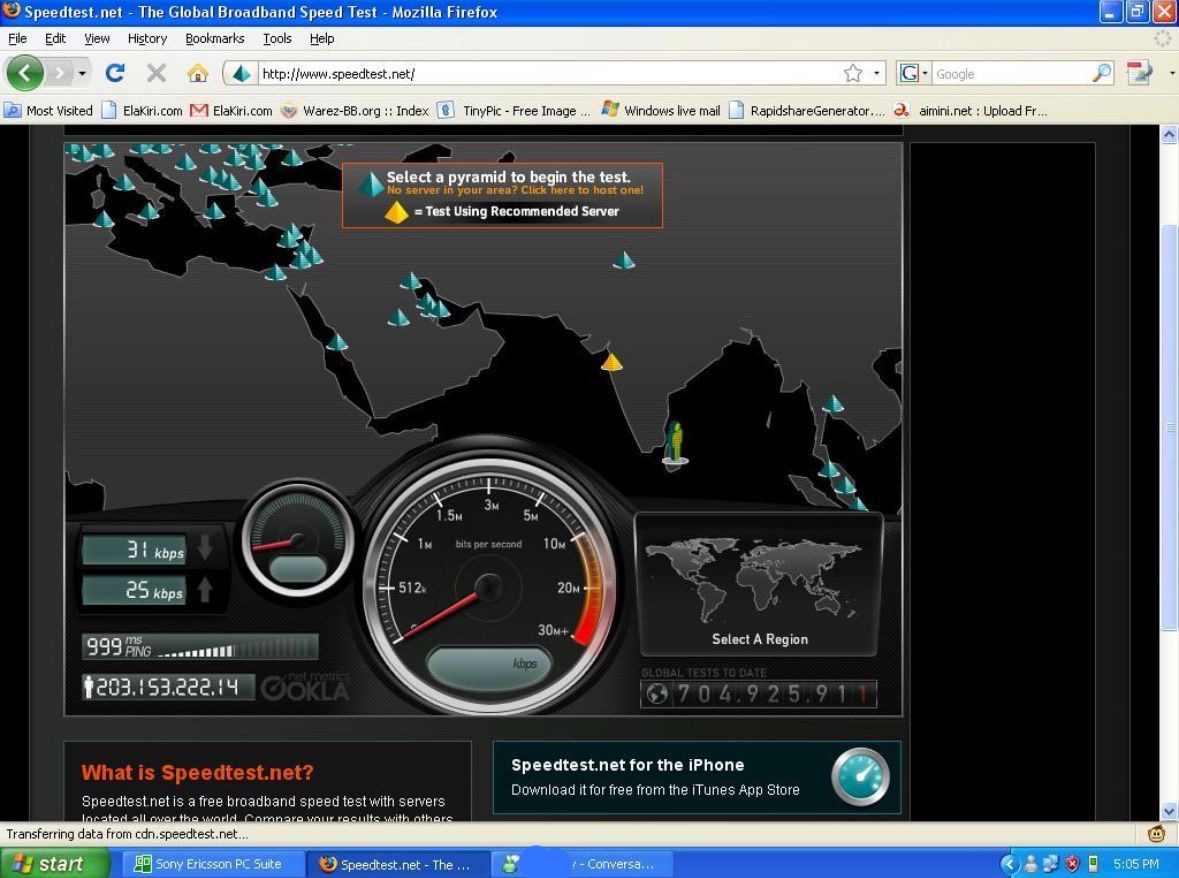Expand hidden system tray icons arrow
This screenshot has height=878, width=1179.
(1009, 864)
